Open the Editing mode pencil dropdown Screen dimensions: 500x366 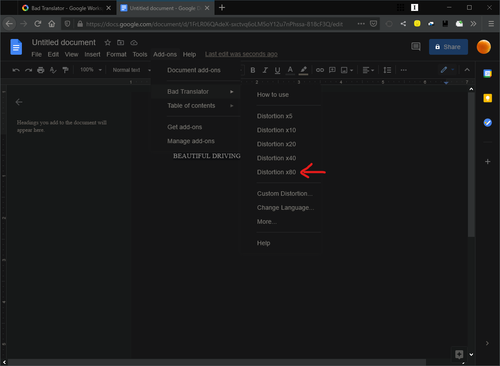447,70
